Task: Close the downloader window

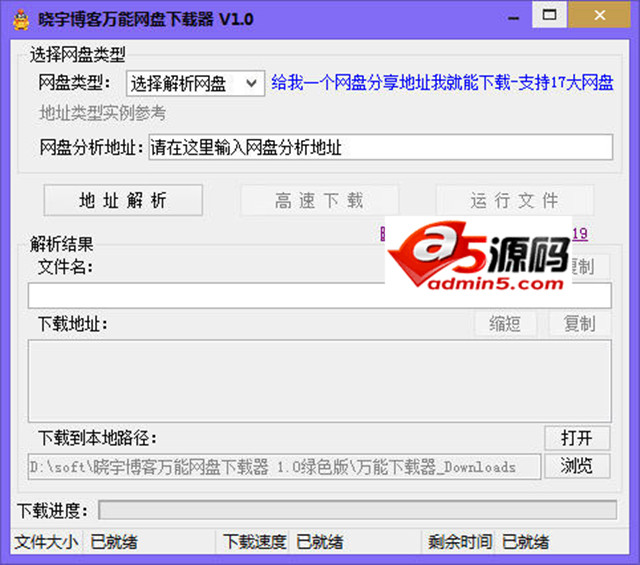Action: pos(600,15)
